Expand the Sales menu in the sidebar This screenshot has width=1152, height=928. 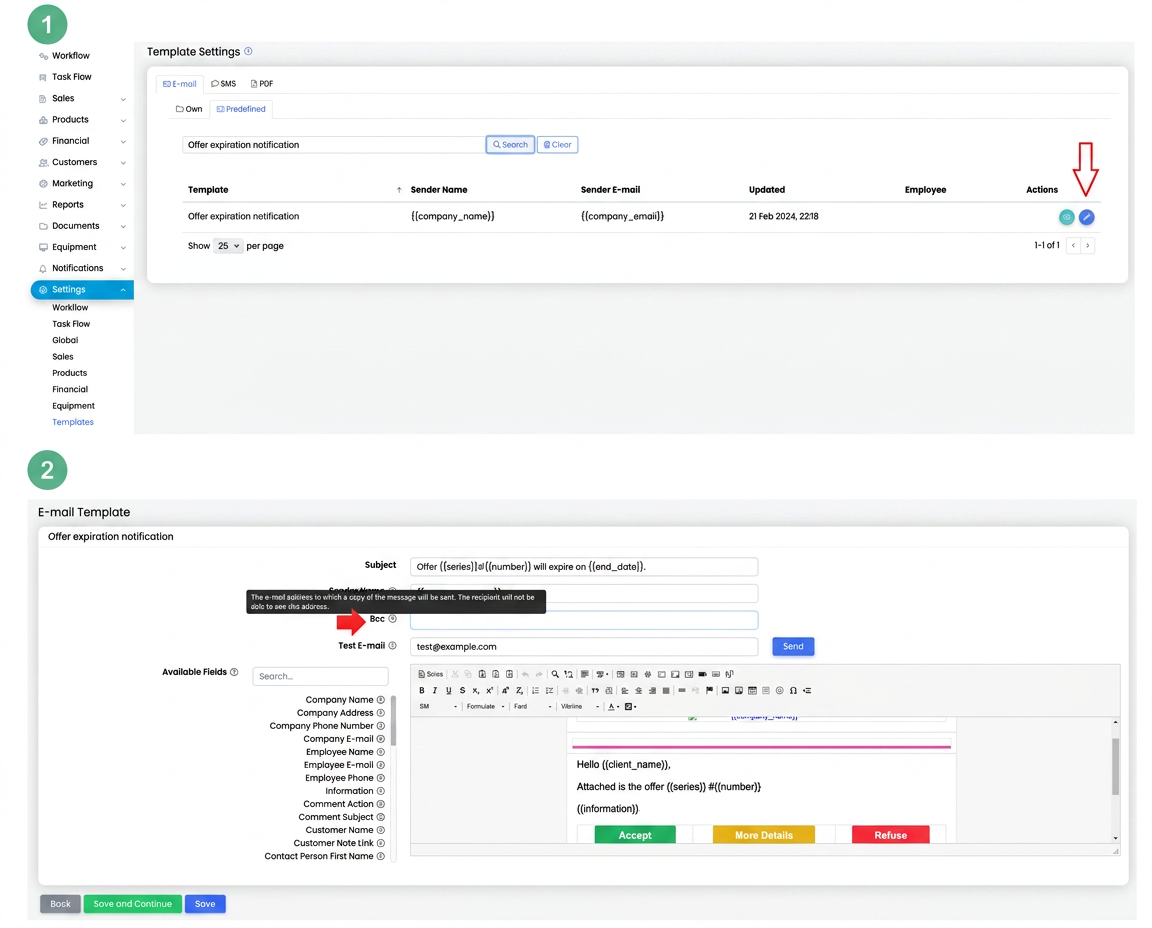82,98
